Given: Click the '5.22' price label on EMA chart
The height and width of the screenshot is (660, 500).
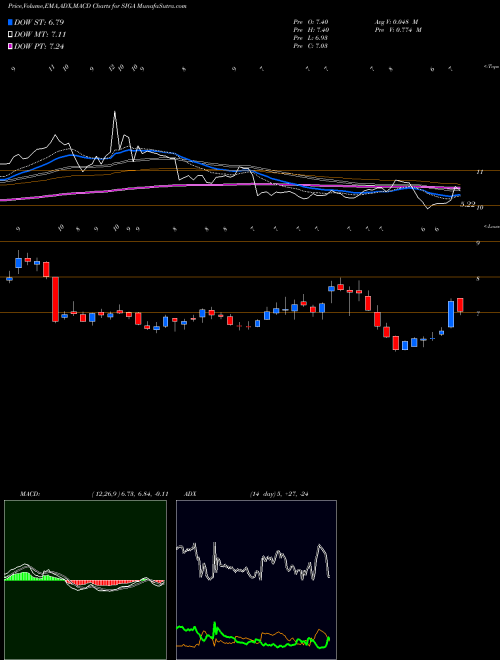Looking at the screenshot, I should (468, 204).
